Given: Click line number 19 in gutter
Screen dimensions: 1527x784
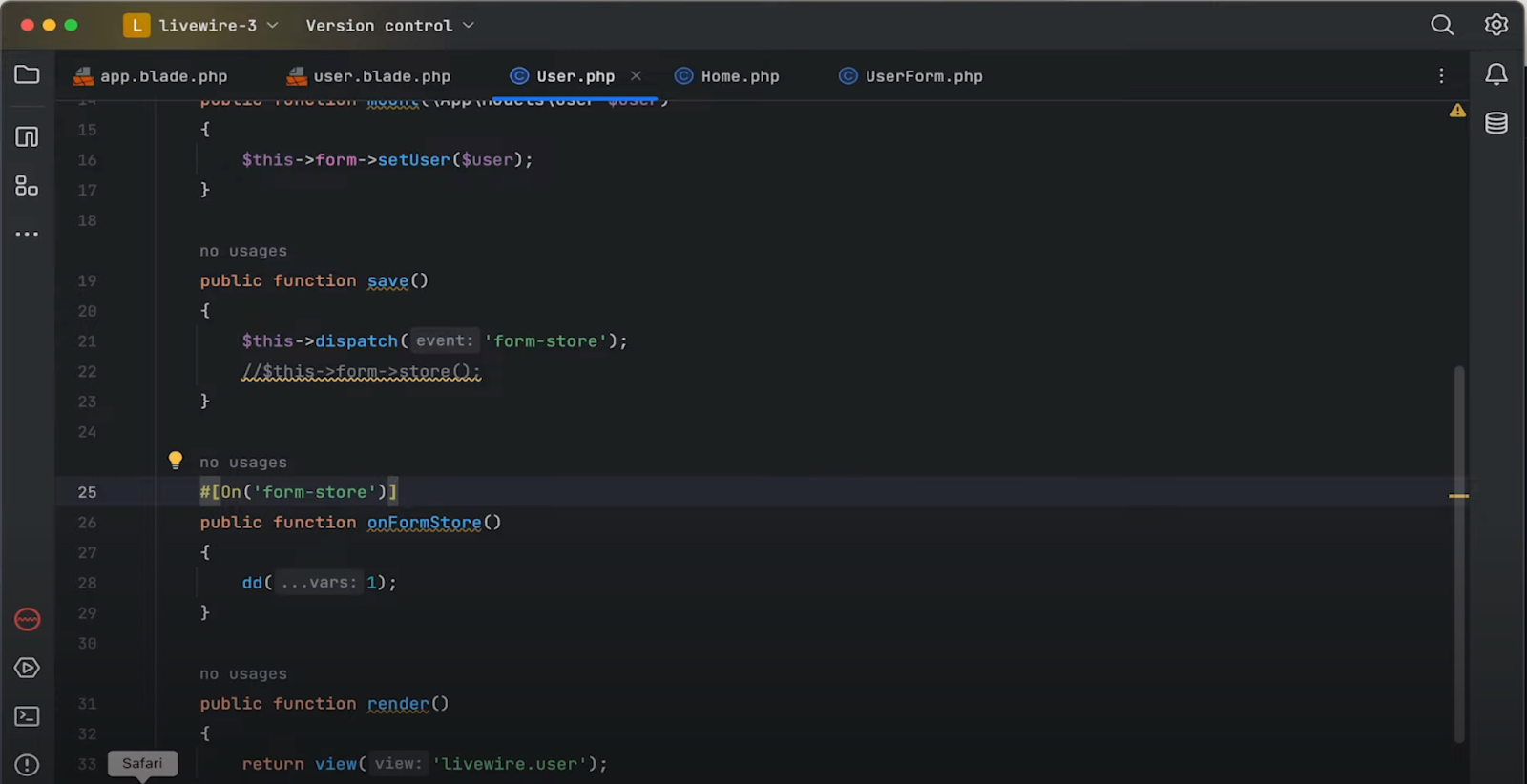Looking at the screenshot, I should (87, 280).
